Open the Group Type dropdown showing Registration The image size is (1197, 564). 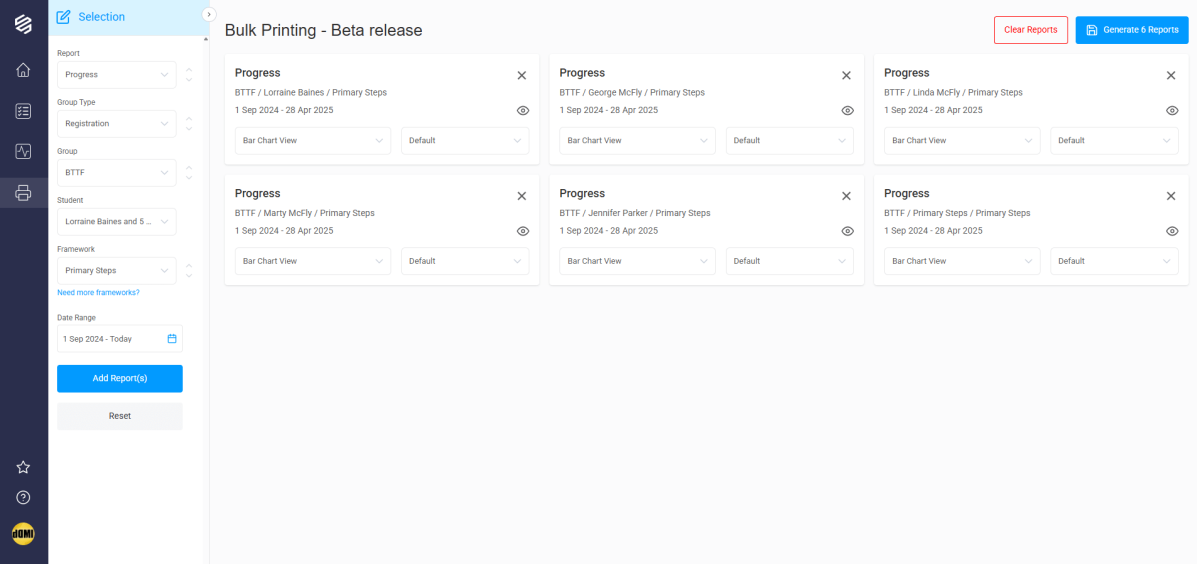tap(117, 124)
